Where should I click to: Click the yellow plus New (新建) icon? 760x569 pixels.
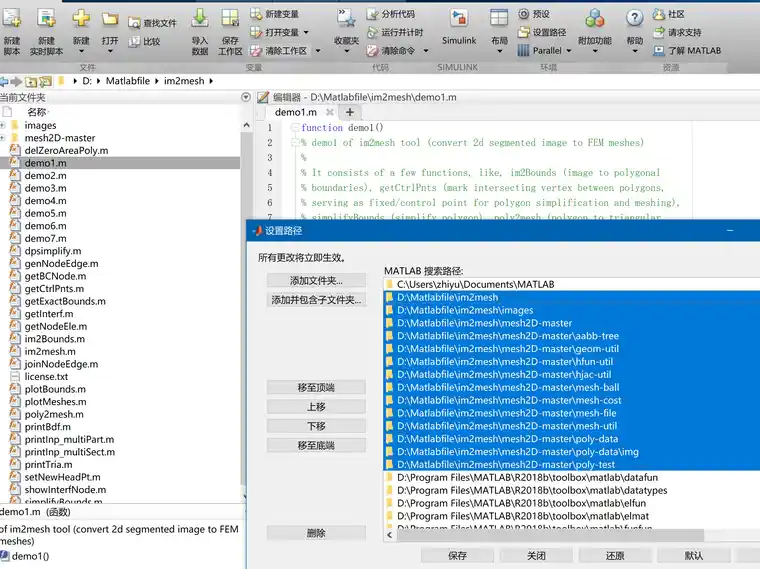click(x=81, y=18)
